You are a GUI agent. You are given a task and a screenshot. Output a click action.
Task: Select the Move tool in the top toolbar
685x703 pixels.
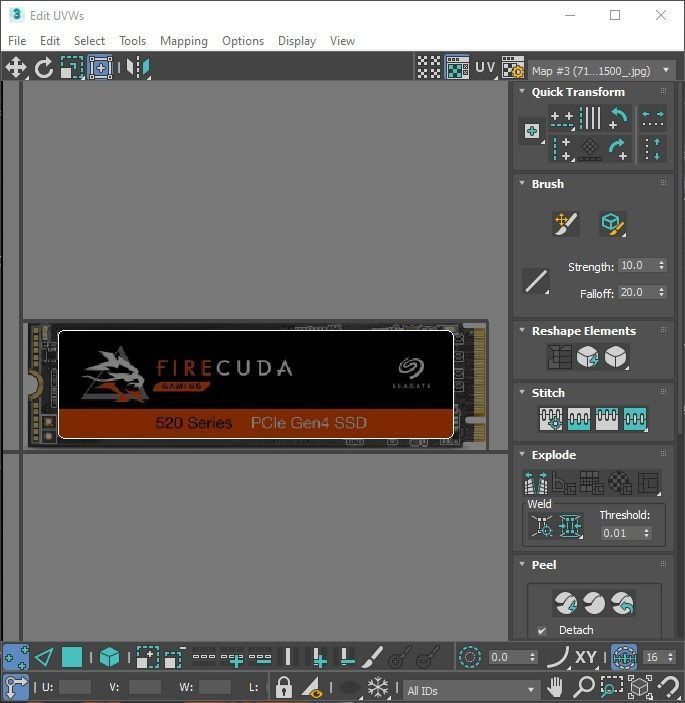(16, 68)
